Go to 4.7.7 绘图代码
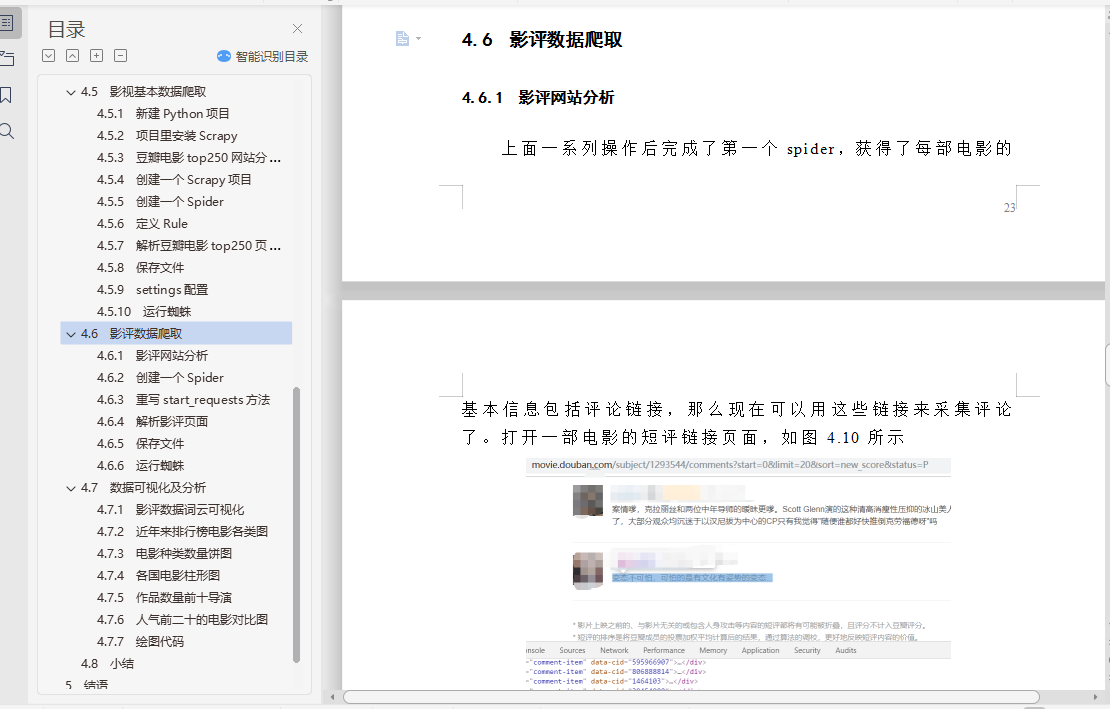This screenshot has width=1110, height=709. 140,641
